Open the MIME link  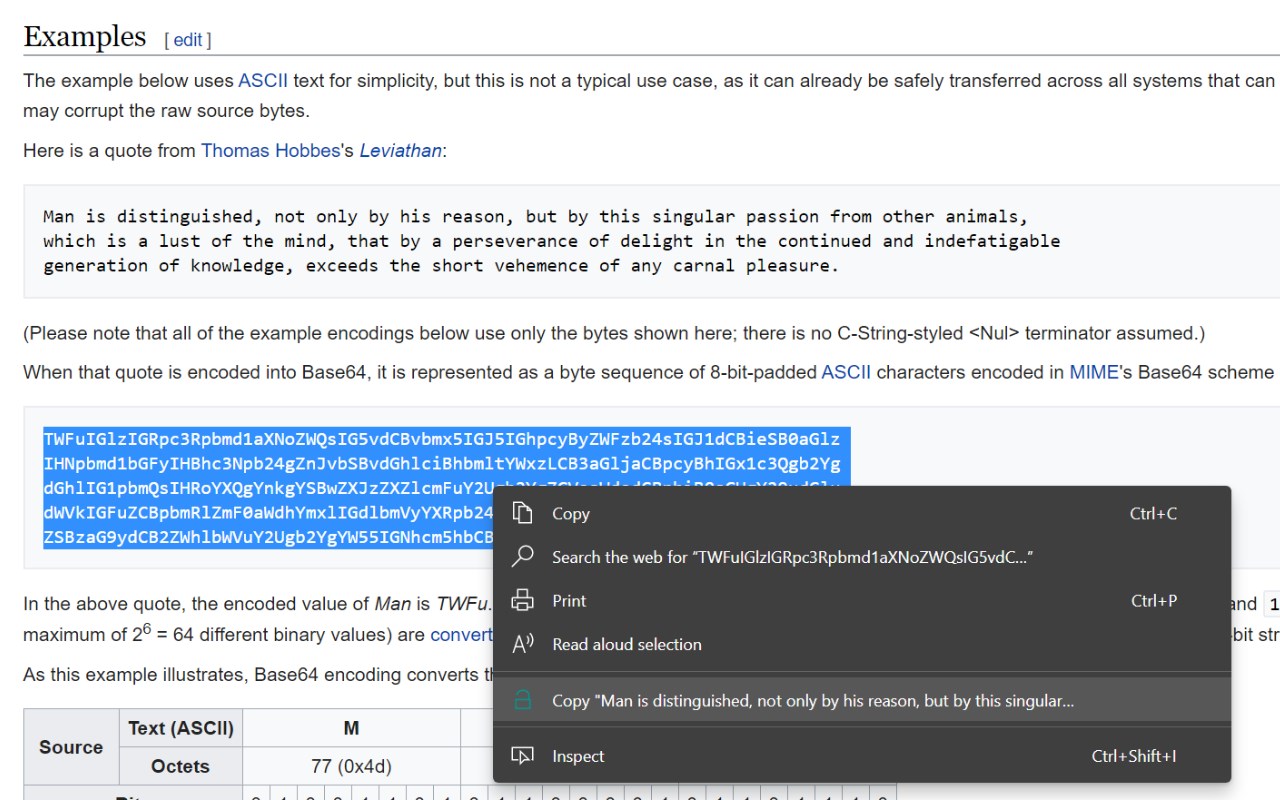click(1093, 372)
